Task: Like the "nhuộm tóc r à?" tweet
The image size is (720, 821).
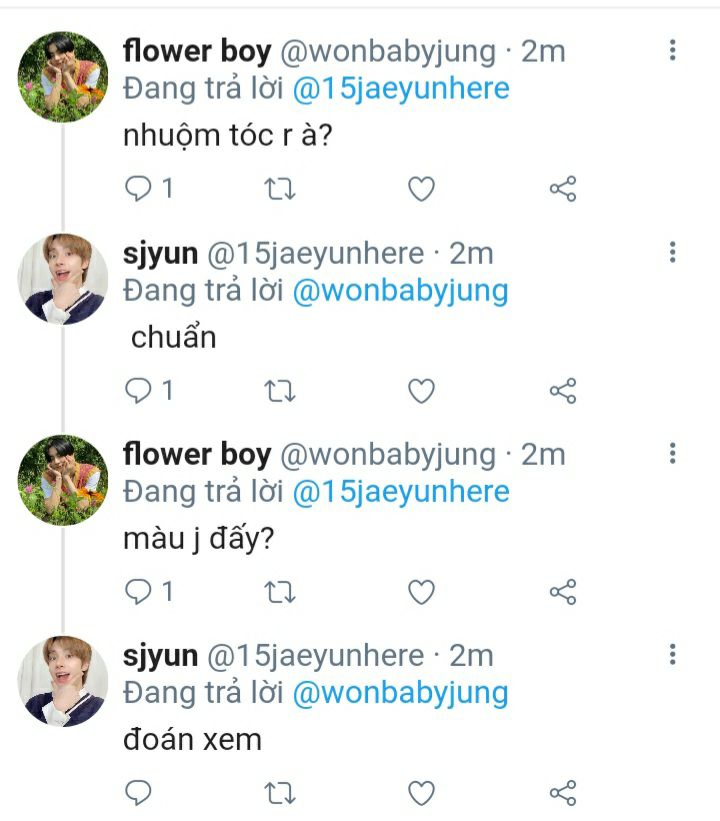Action: [x=422, y=189]
